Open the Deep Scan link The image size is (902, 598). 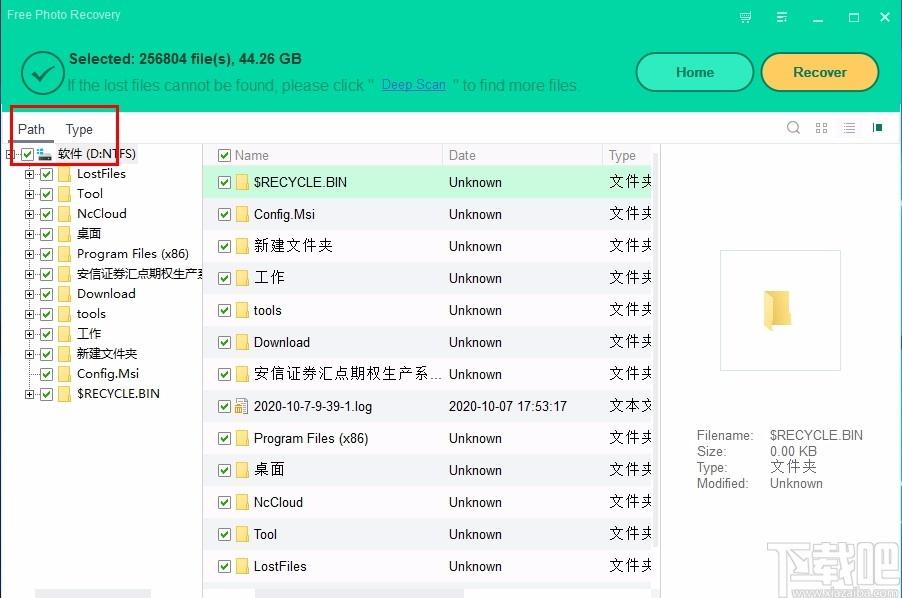pyautogui.click(x=414, y=85)
